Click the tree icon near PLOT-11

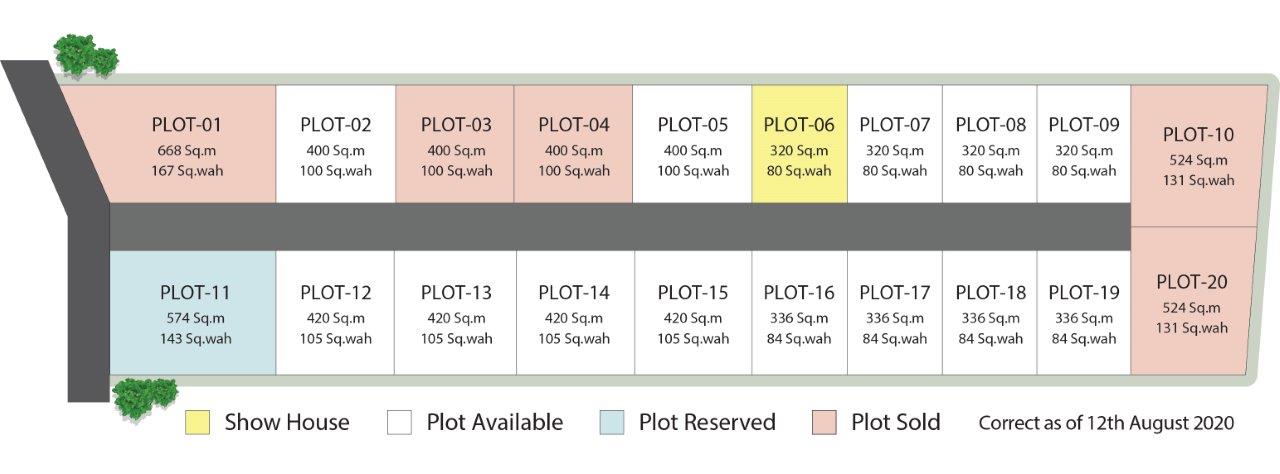point(145,396)
